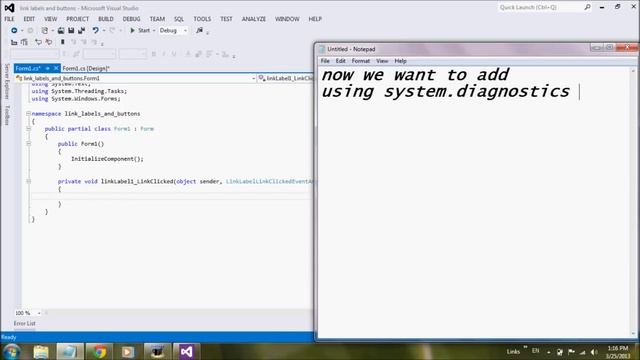Click inside the Notepad text area after diagnostics
640x360 pixels.
click(x=579, y=91)
